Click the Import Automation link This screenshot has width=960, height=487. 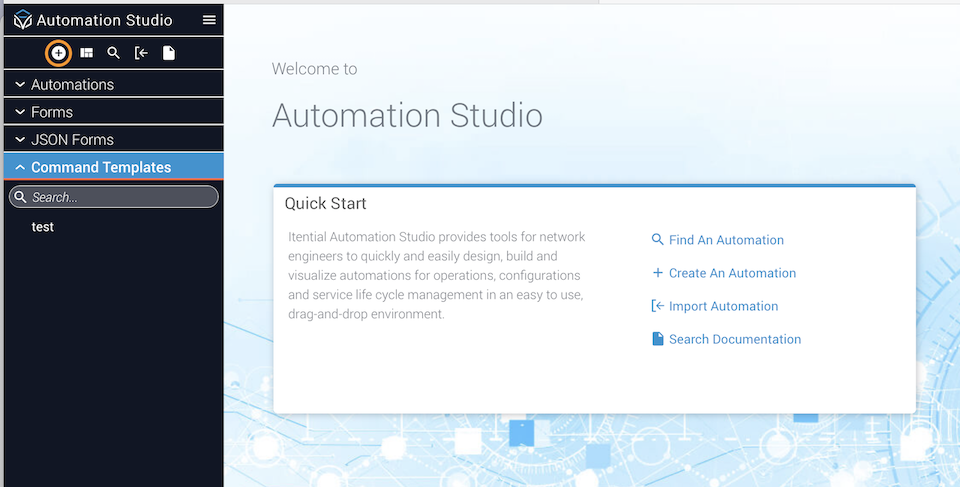point(714,306)
